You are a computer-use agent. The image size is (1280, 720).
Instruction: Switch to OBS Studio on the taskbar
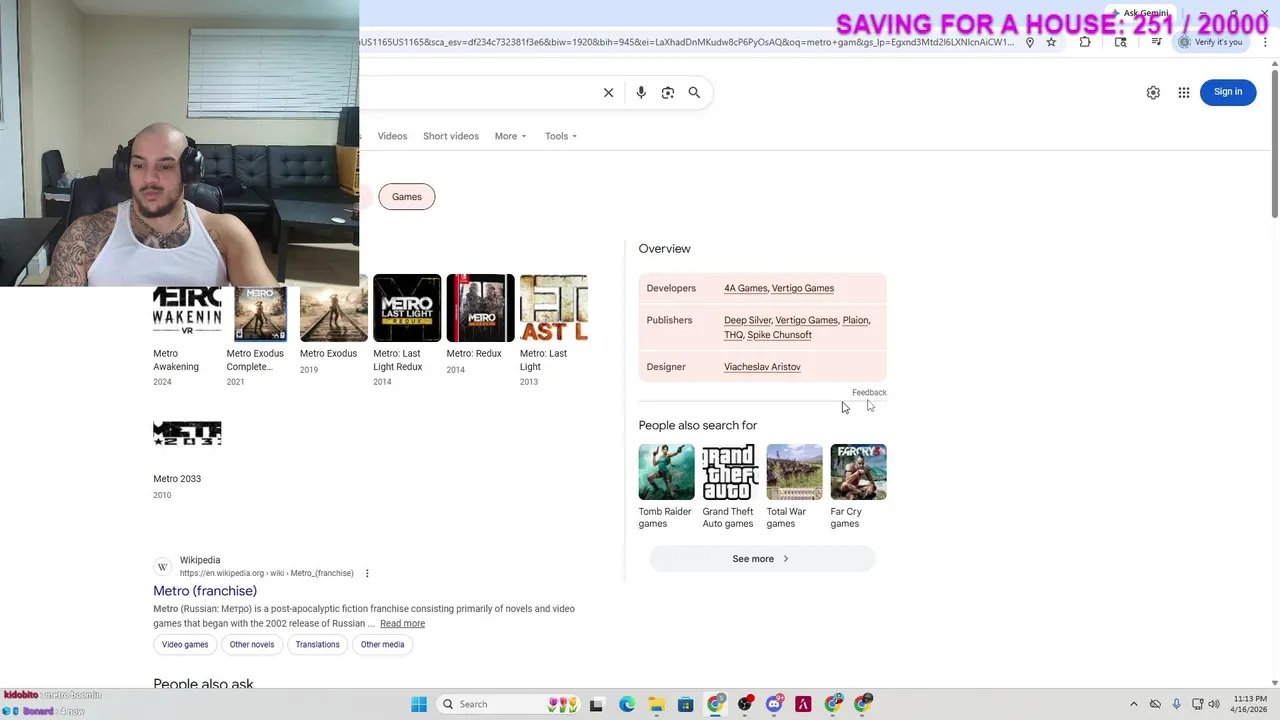pos(744,704)
